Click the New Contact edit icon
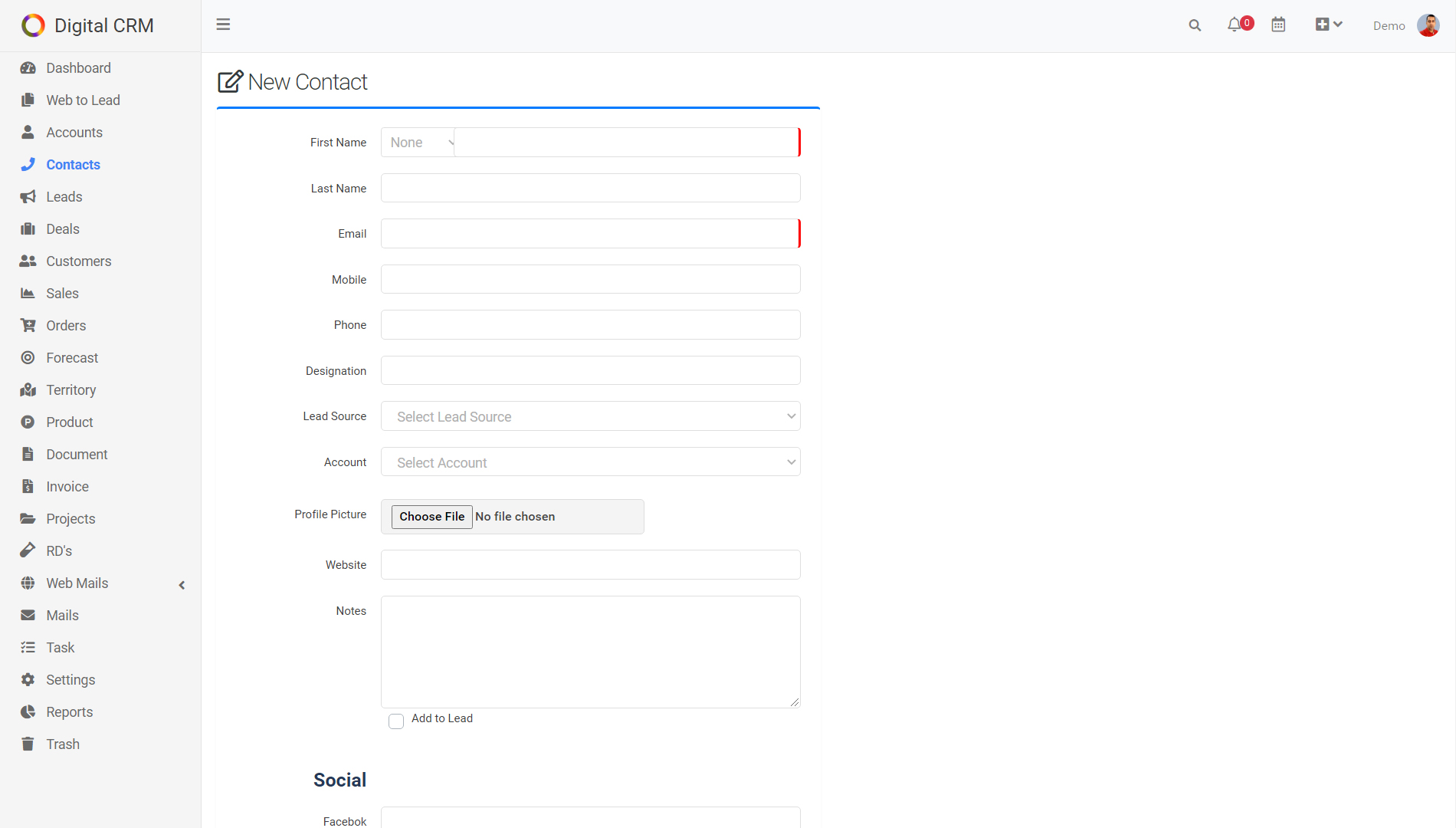This screenshot has width=1456, height=828. tap(231, 82)
